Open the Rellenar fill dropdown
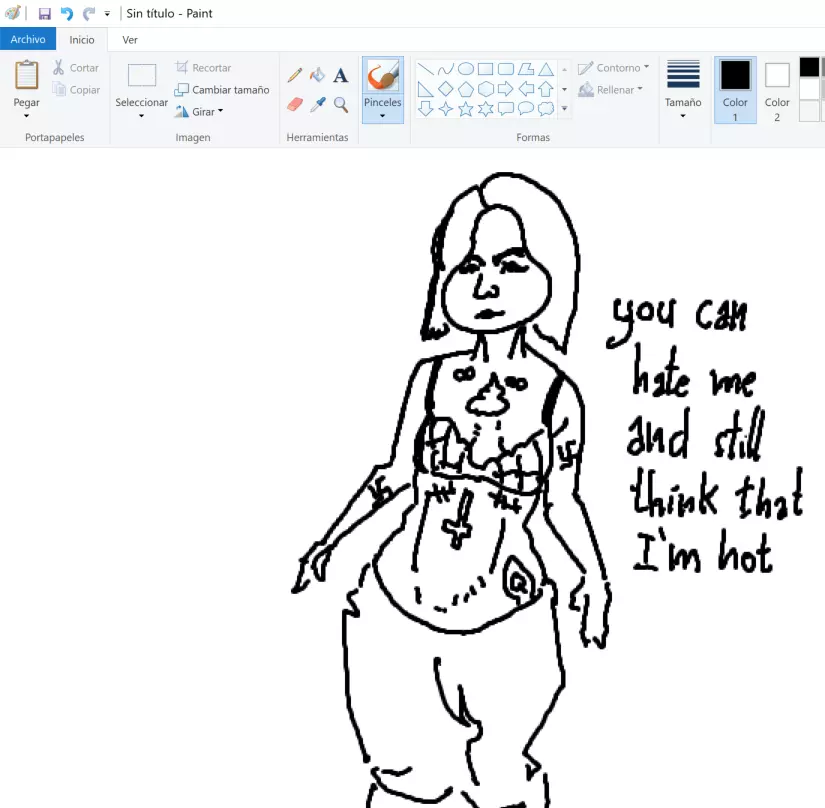This screenshot has width=825, height=808. point(610,90)
